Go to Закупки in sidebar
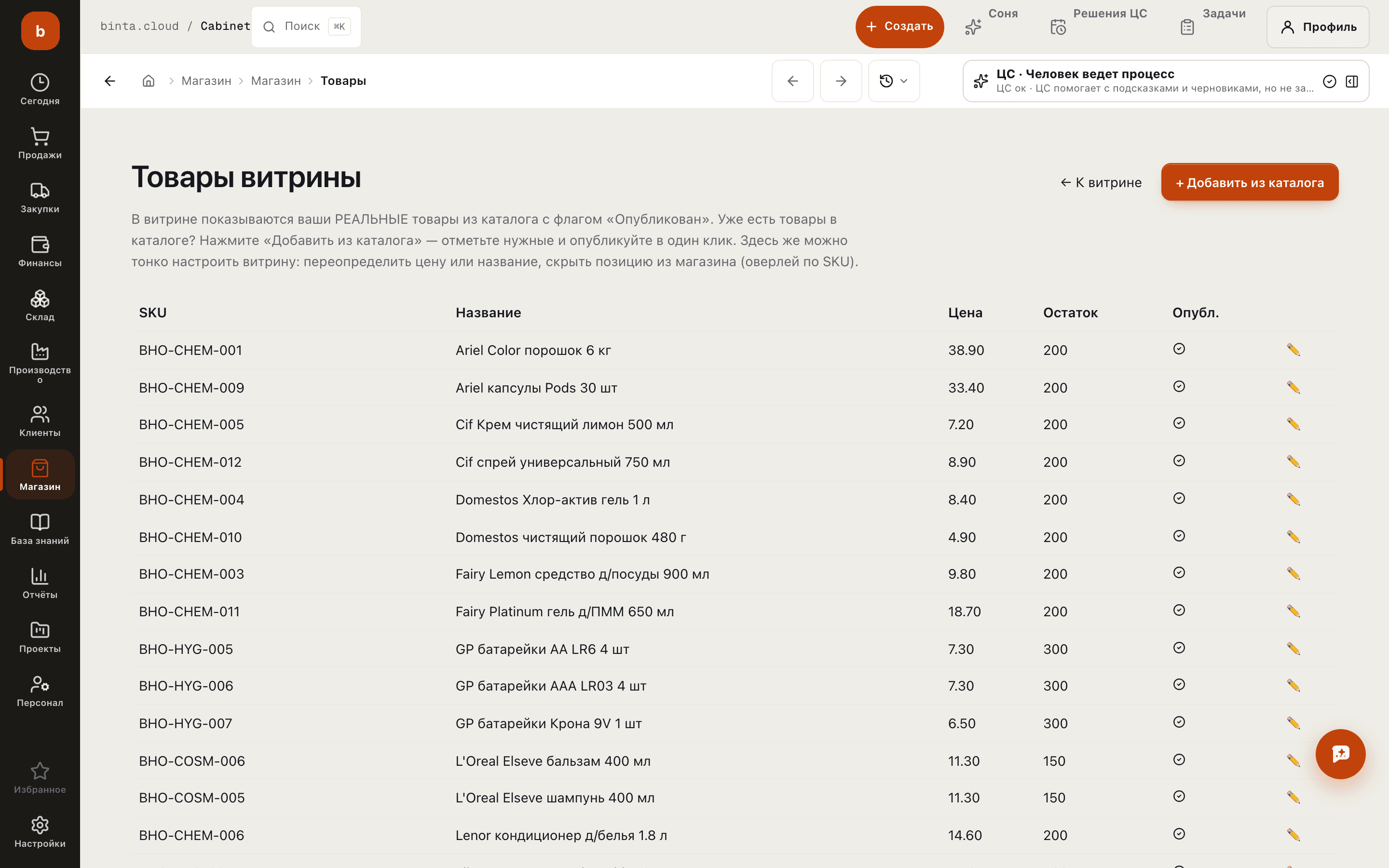 pyautogui.click(x=40, y=197)
